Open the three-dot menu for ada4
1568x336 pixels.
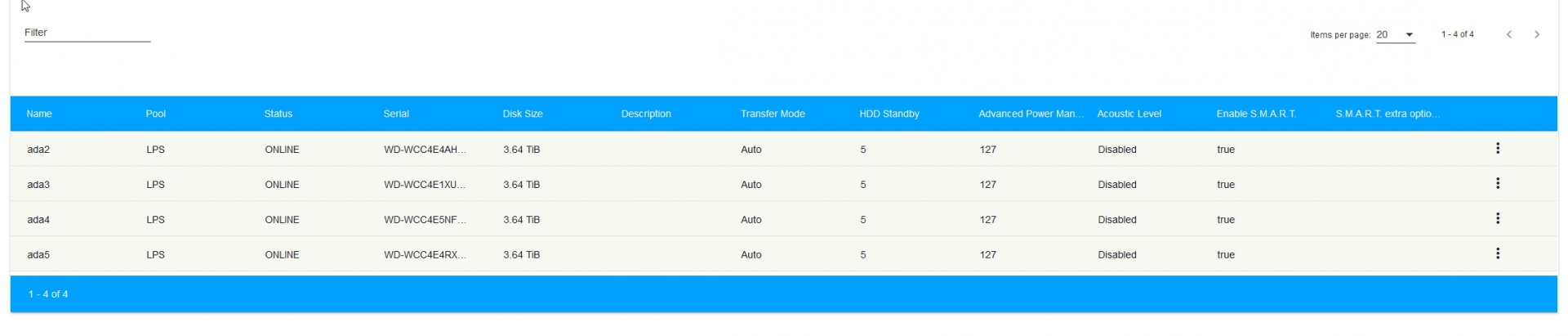(x=1497, y=219)
